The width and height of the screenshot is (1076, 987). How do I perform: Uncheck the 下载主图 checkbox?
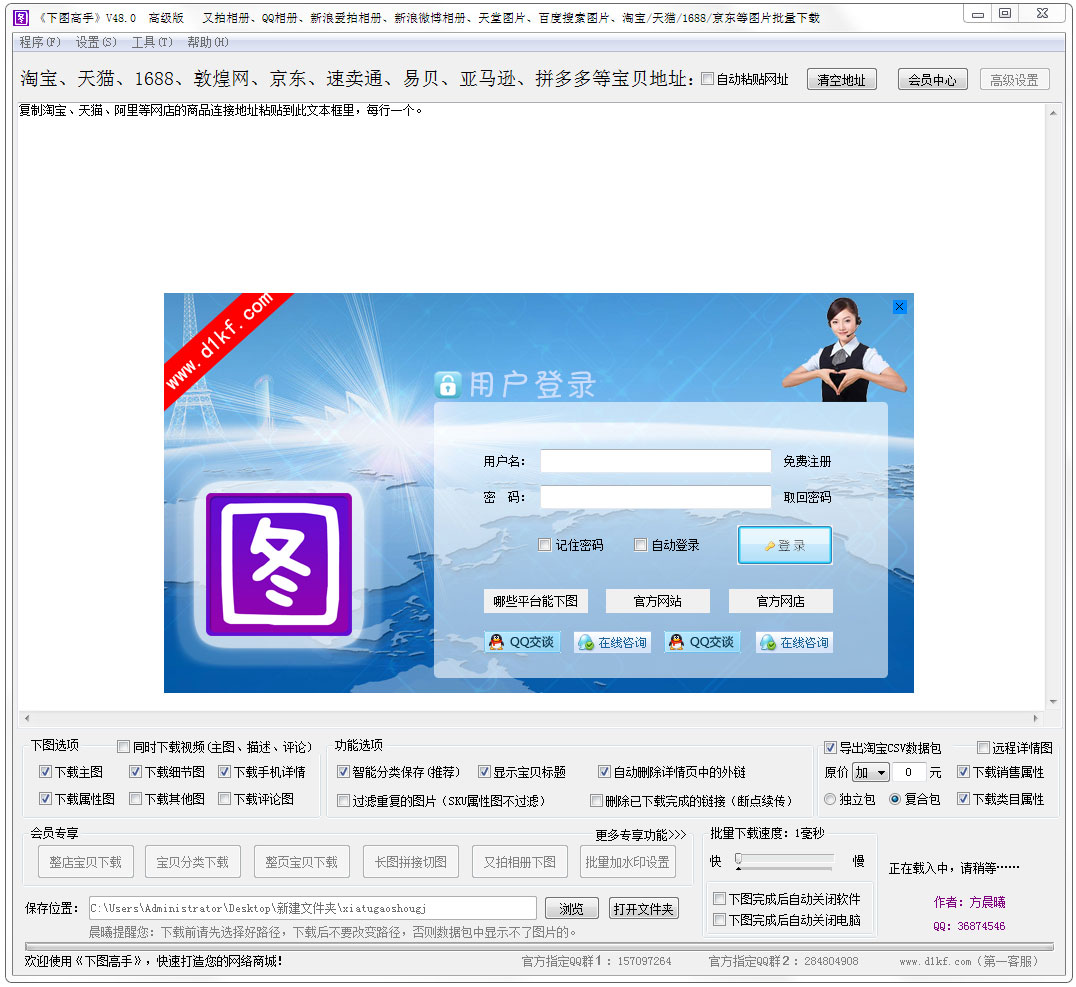pyautogui.click(x=45, y=772)
